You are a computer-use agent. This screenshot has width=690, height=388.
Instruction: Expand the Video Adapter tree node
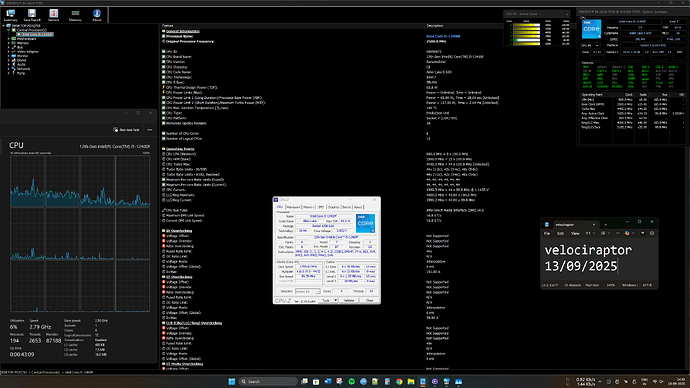tap(8, 51)
